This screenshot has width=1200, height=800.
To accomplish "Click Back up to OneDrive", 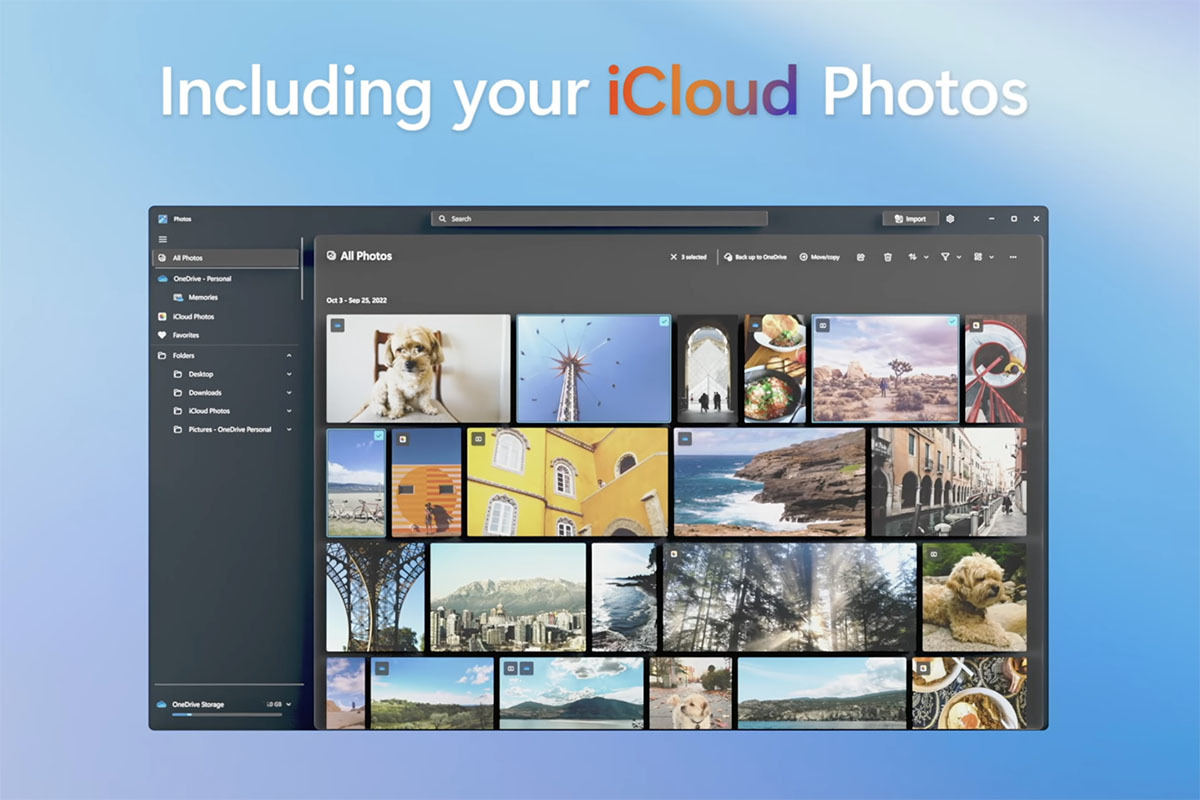I will click(x=755, y=257).
